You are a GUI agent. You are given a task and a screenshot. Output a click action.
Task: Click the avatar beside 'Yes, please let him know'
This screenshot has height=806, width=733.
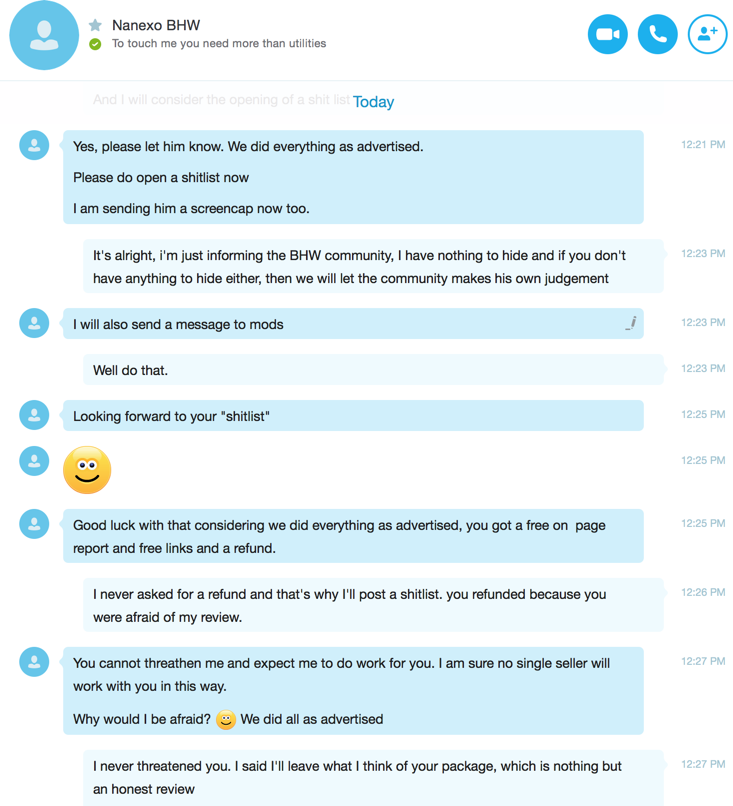coord(34,145)
